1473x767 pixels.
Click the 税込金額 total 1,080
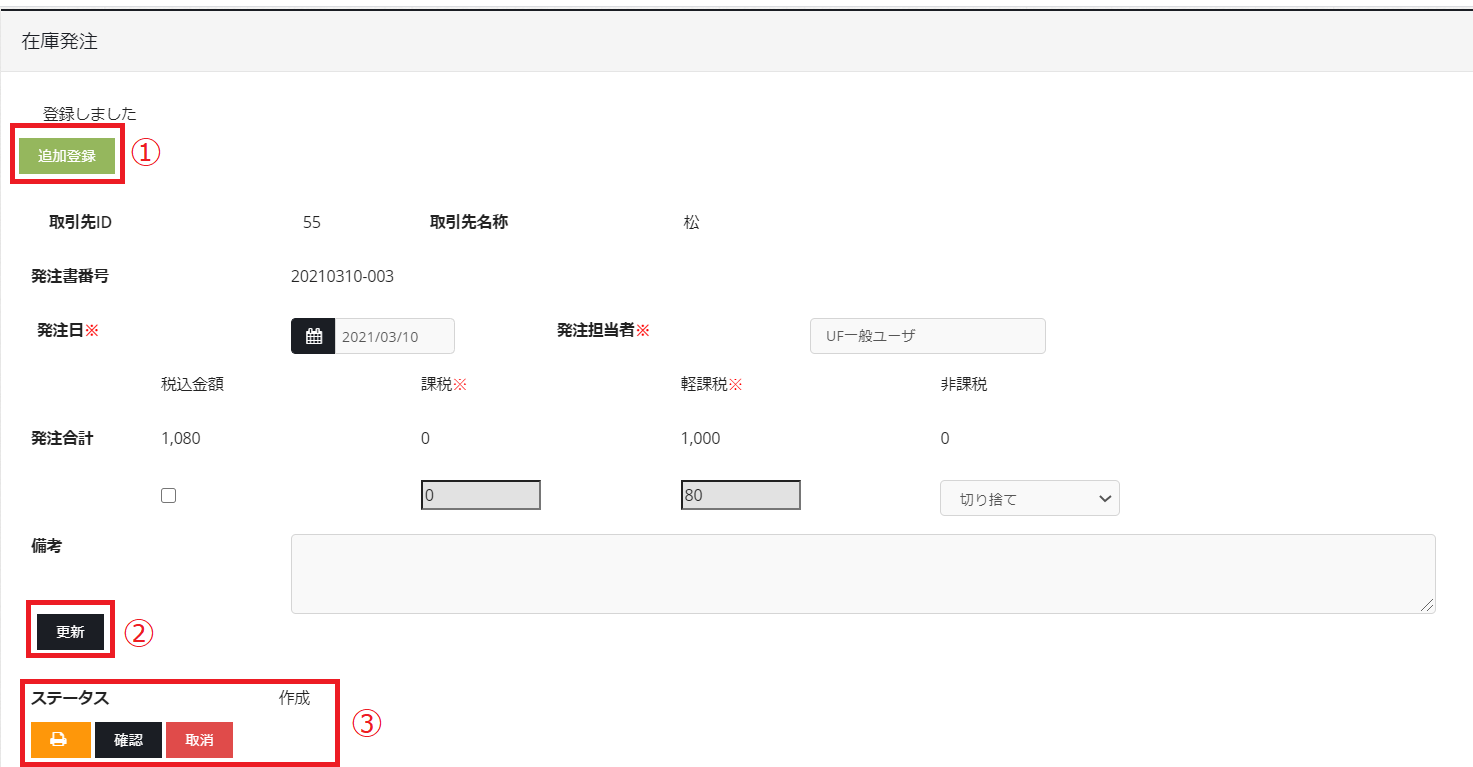[x=181, y=439]
